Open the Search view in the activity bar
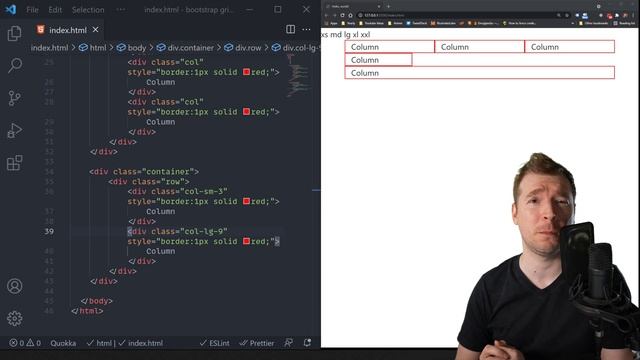The image size is (640, 360). click(15, 65)
